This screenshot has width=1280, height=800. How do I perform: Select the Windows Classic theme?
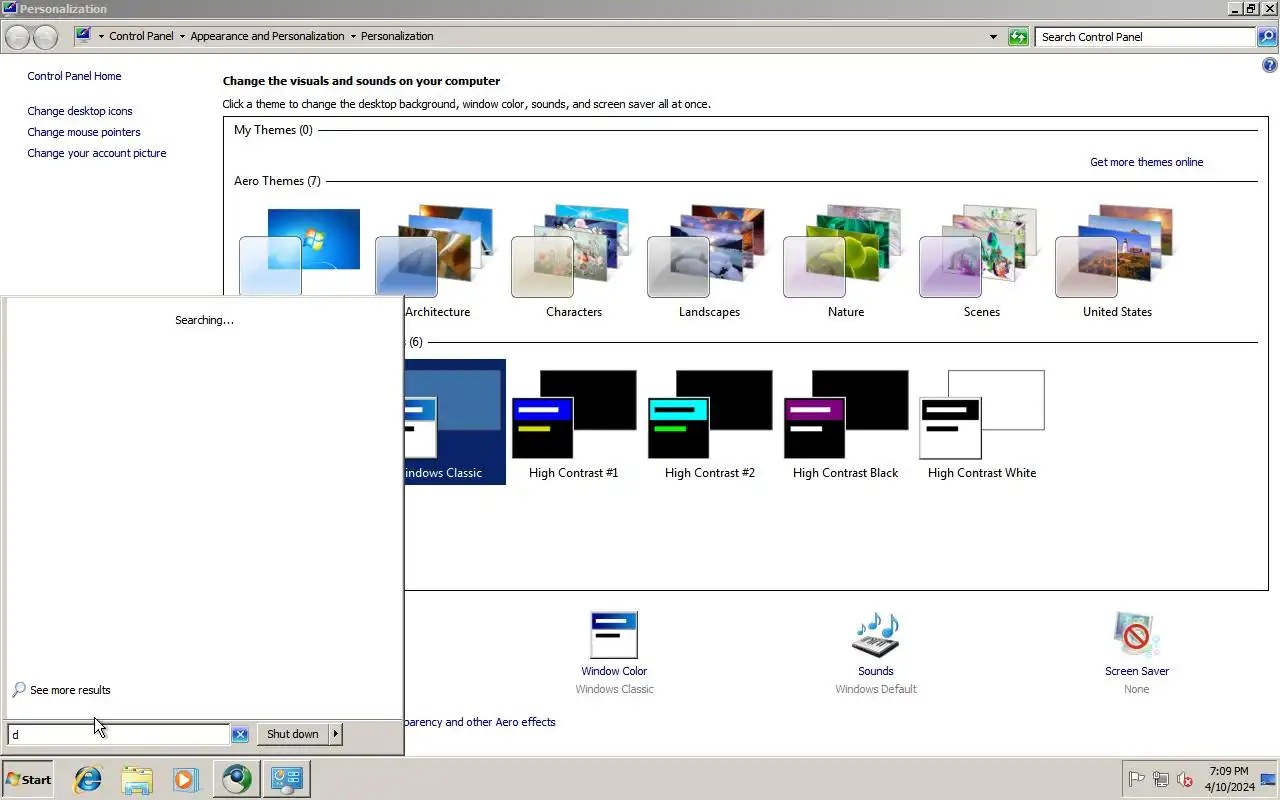tap(455, 422)
